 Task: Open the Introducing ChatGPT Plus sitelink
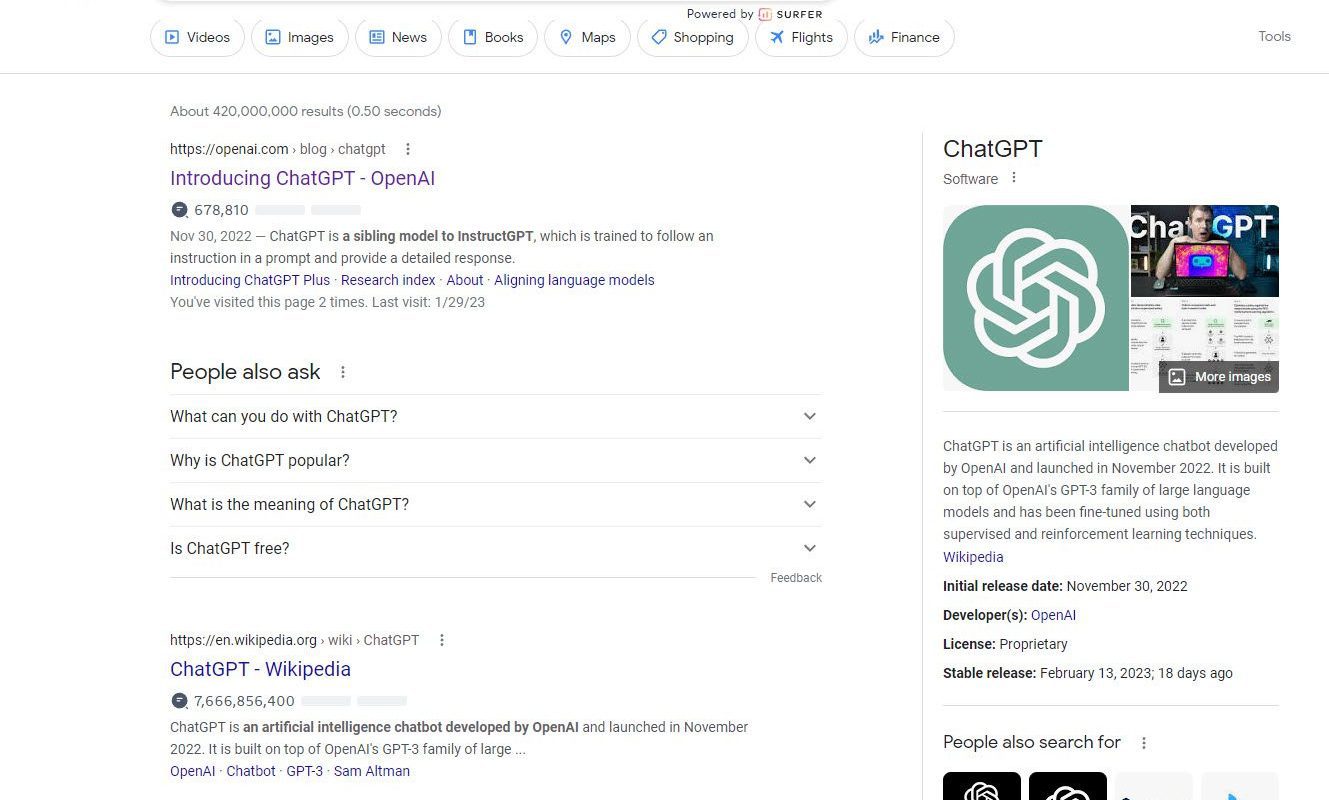(250, 280)
